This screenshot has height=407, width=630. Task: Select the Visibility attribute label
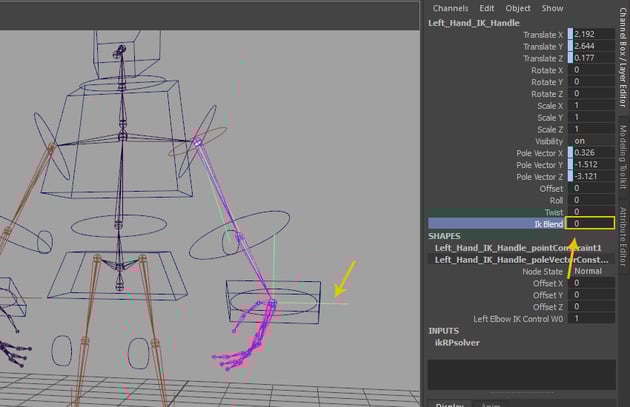click(549, 141)
